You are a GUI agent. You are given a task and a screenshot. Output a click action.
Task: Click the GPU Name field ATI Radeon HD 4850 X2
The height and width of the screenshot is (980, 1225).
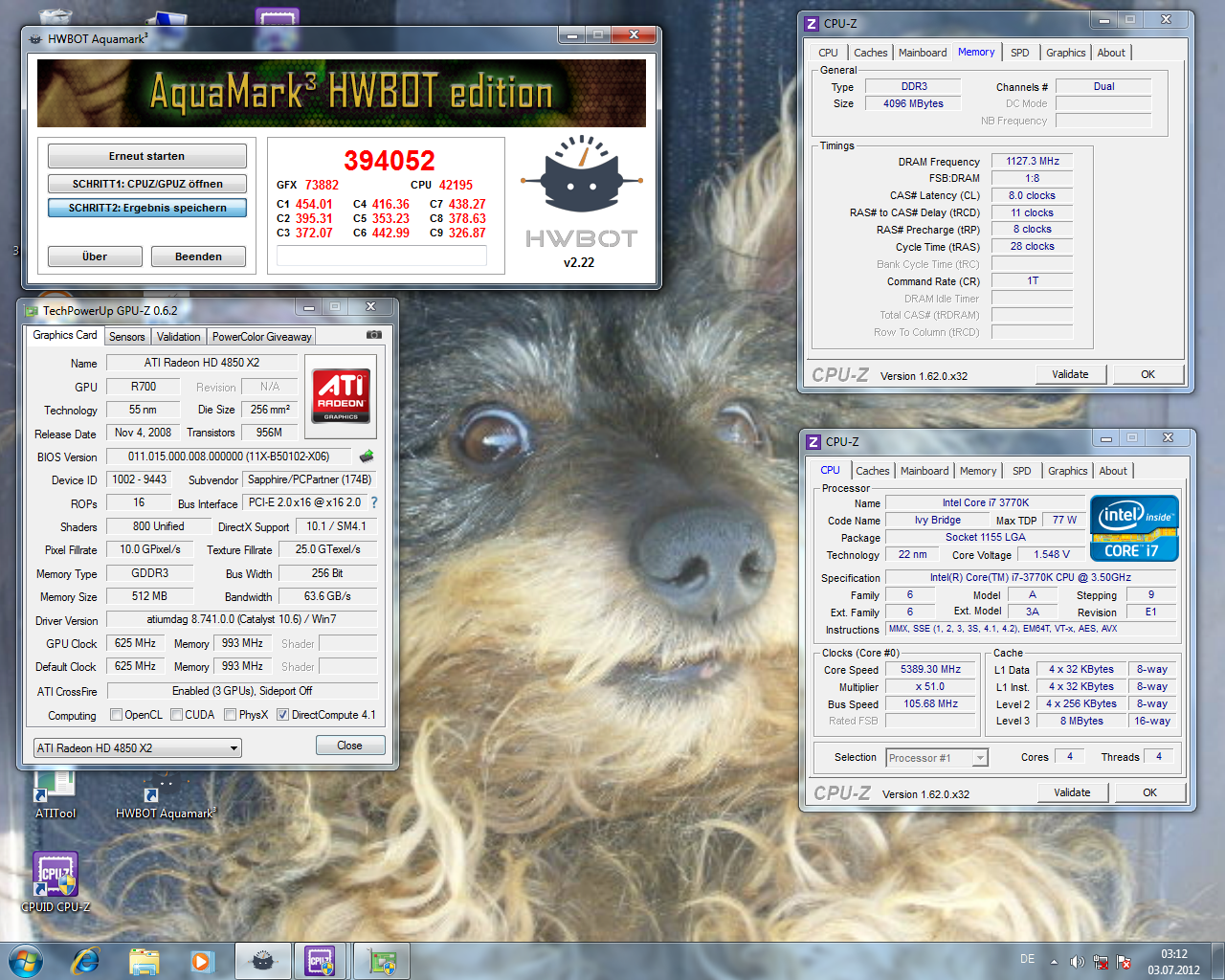(202, 363)
